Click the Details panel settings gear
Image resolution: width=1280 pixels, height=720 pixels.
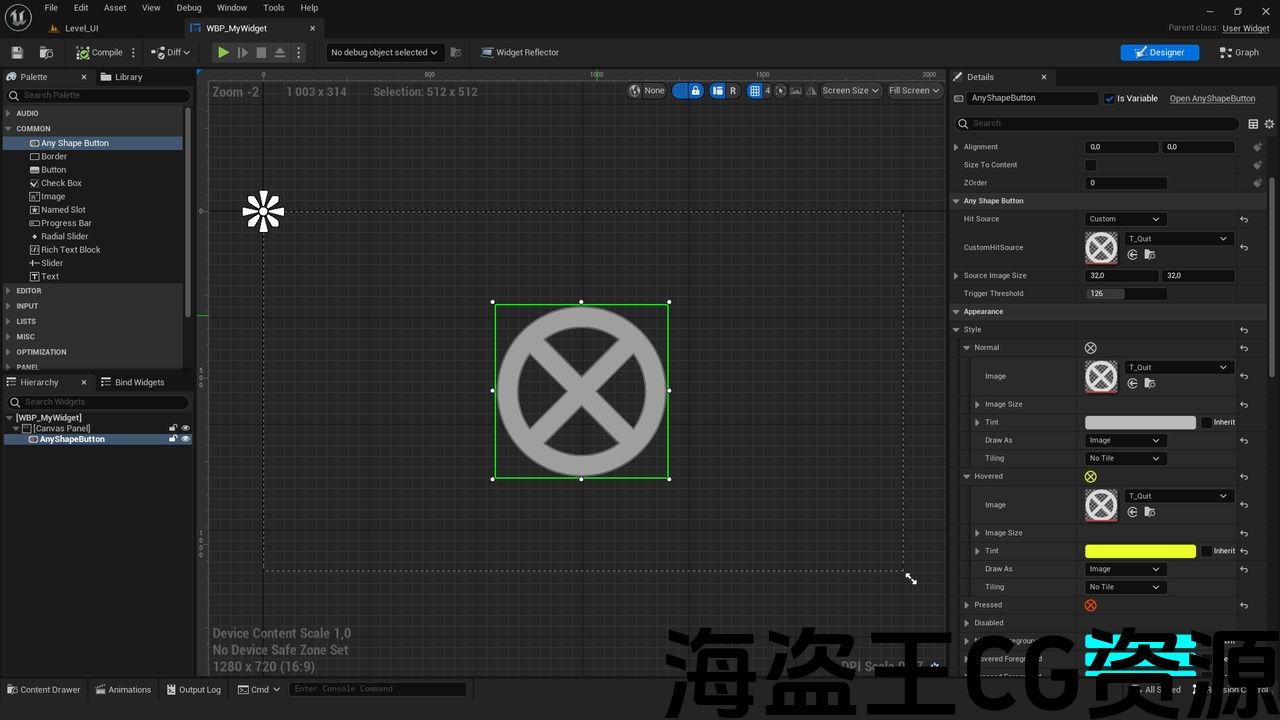tap(1270, 124)
